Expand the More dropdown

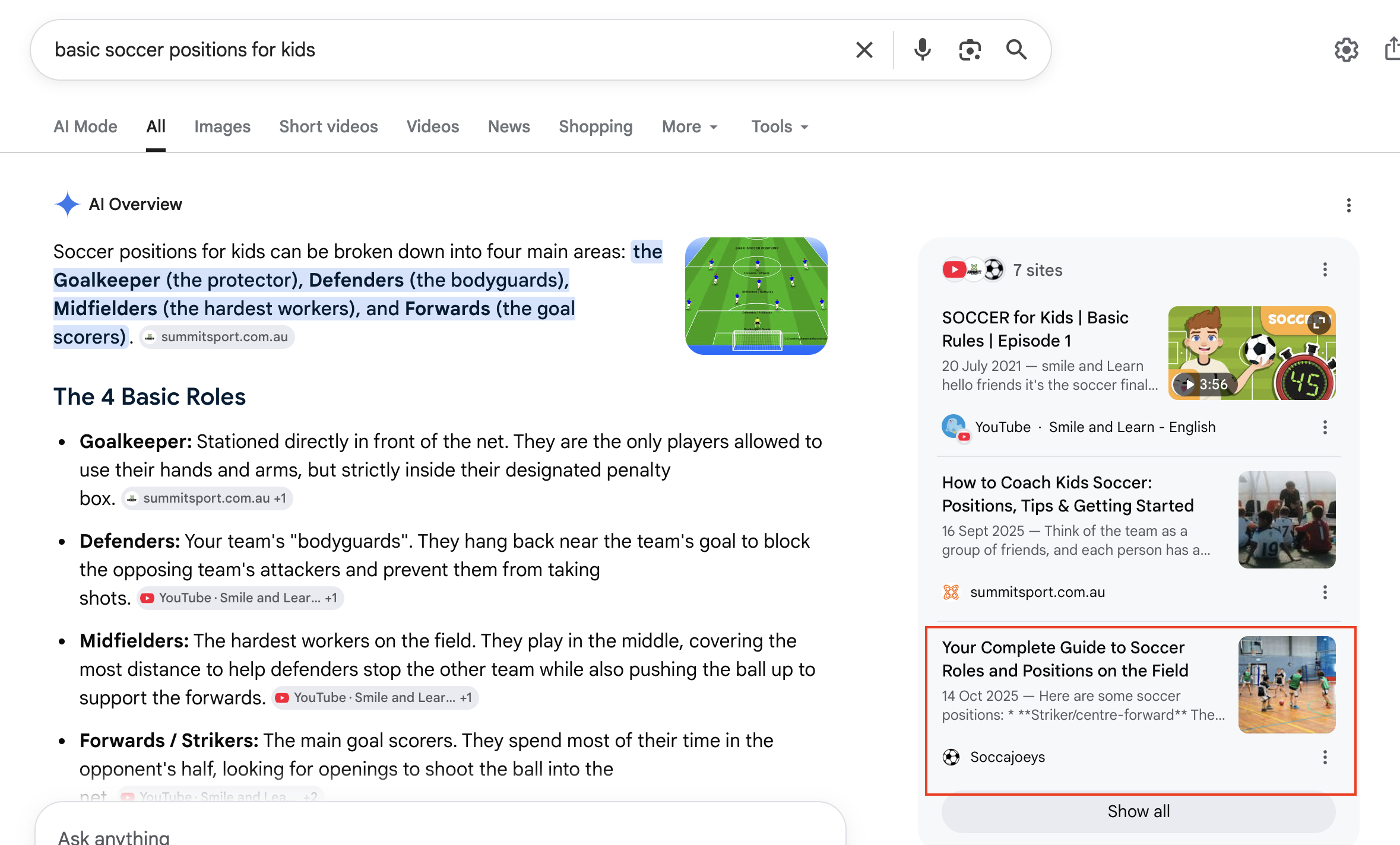(x=690, y=126)
